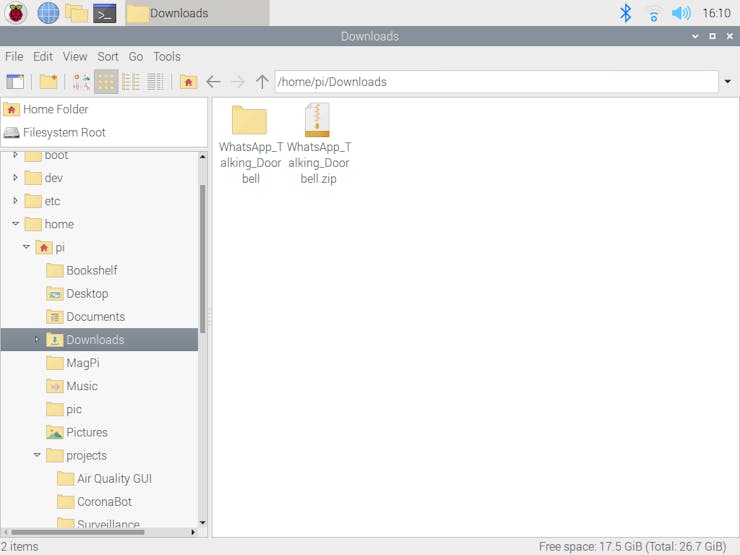Open the Edit menu
The width and height of the screenshot is (740, 555).
[x=43, y=57]
